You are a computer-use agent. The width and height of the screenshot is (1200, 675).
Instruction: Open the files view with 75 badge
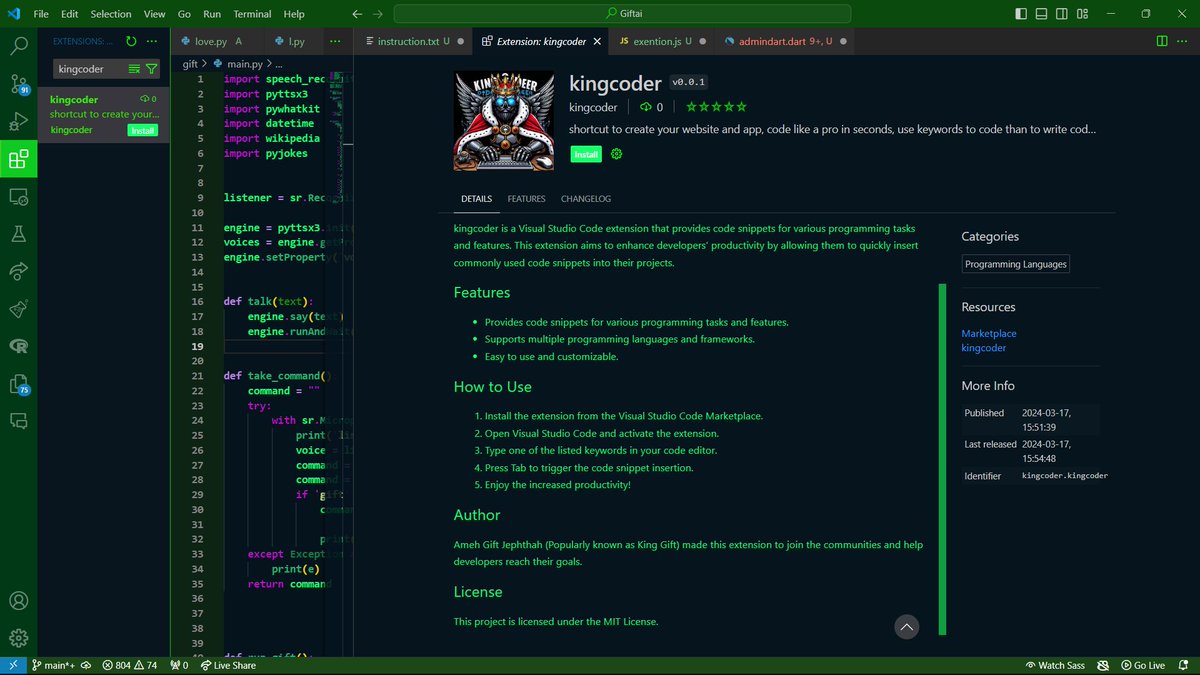point(18,384)
